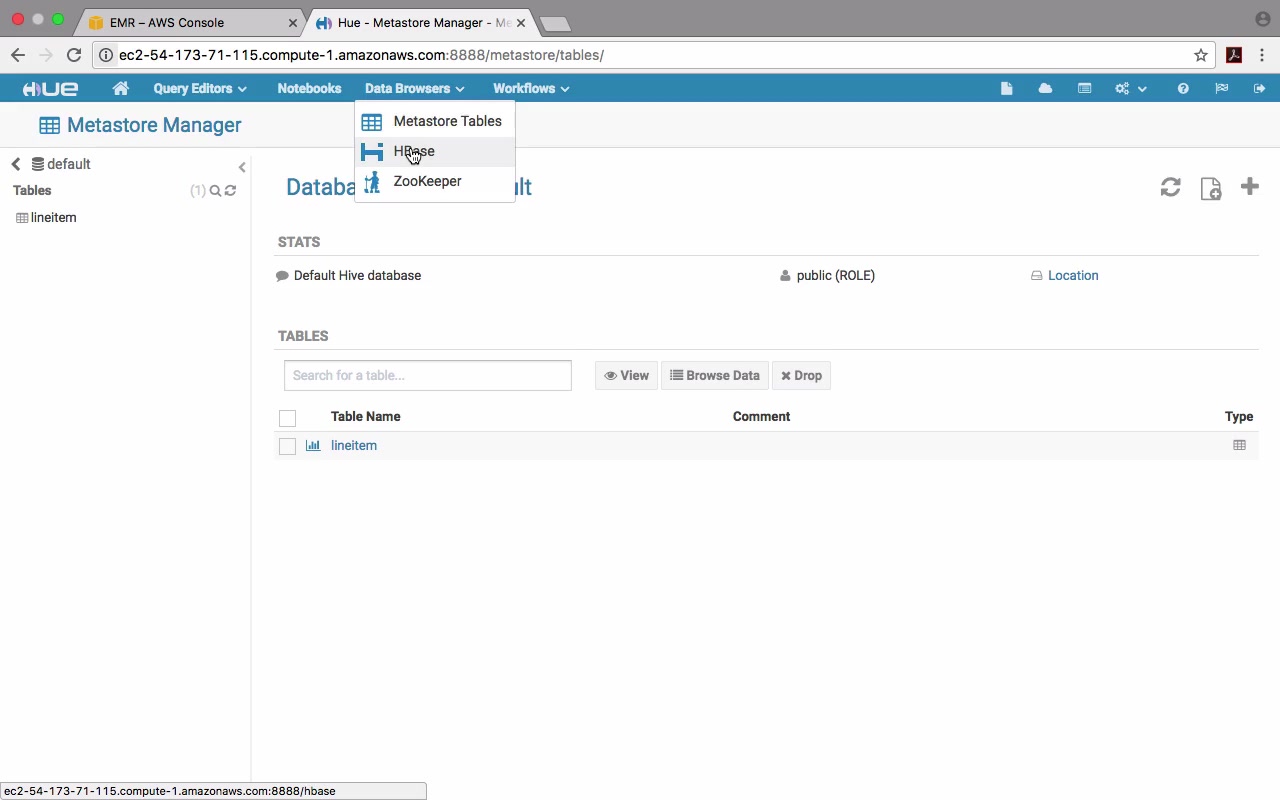The image size is (1280, 800).
Task: Go back from the default database arrow
Action: click(16, 164)
